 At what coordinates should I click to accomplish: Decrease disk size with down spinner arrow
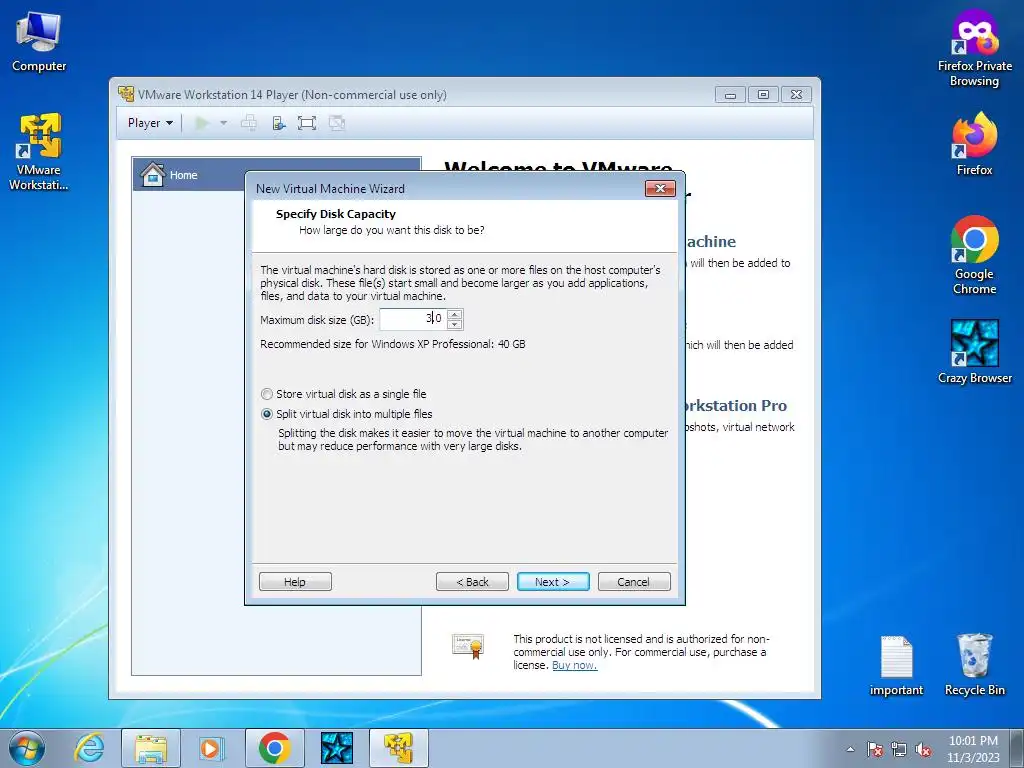[455, 325]
